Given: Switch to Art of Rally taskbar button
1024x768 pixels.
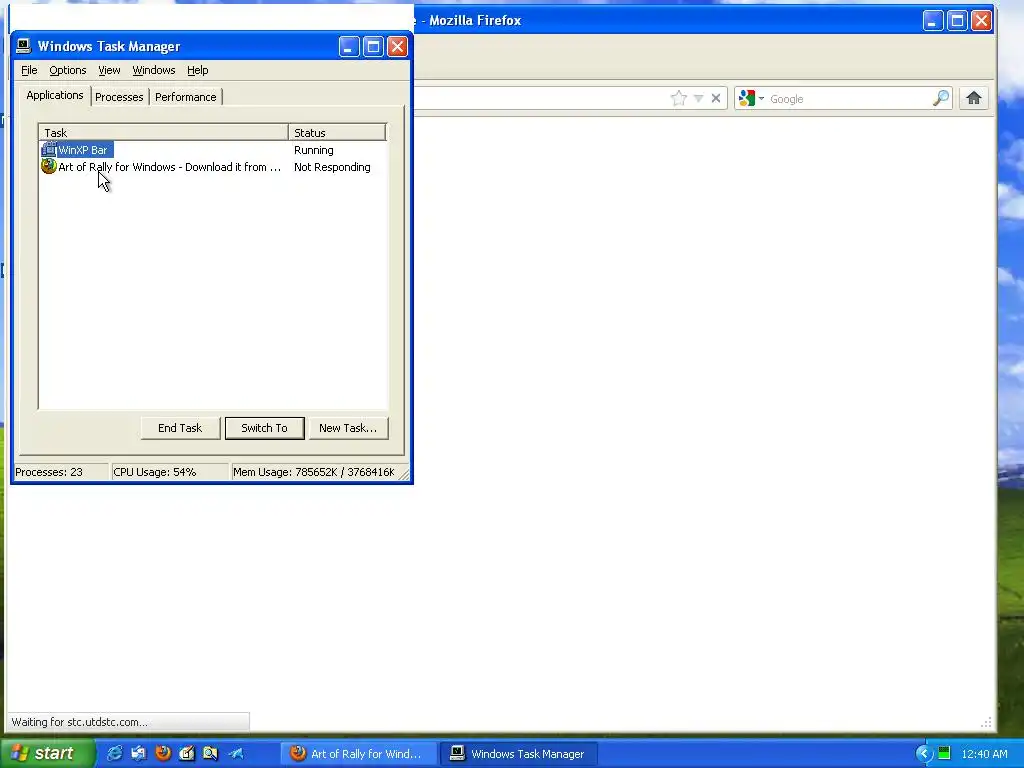Looking at the screenshot, I should click(x=358, y=754).
